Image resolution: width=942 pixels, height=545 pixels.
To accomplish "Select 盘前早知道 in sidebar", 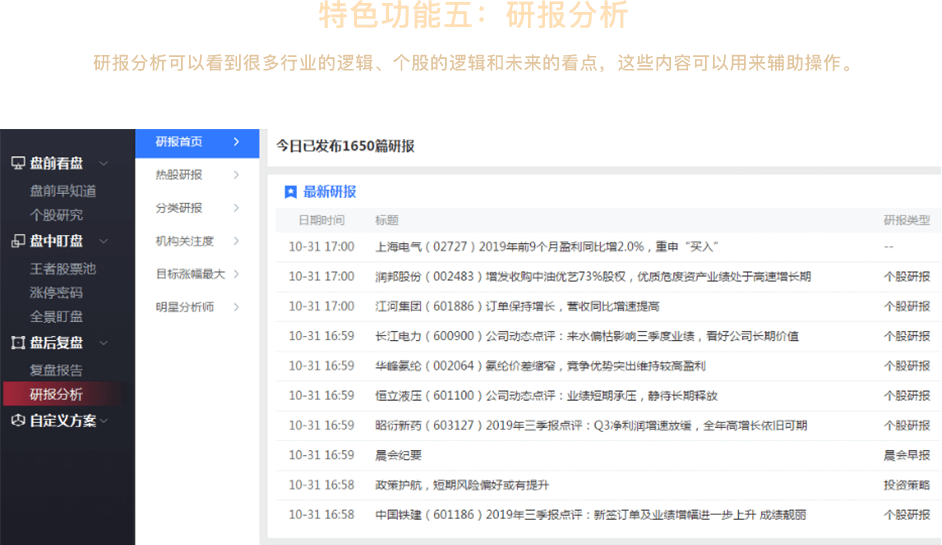I will click(63, 191).
